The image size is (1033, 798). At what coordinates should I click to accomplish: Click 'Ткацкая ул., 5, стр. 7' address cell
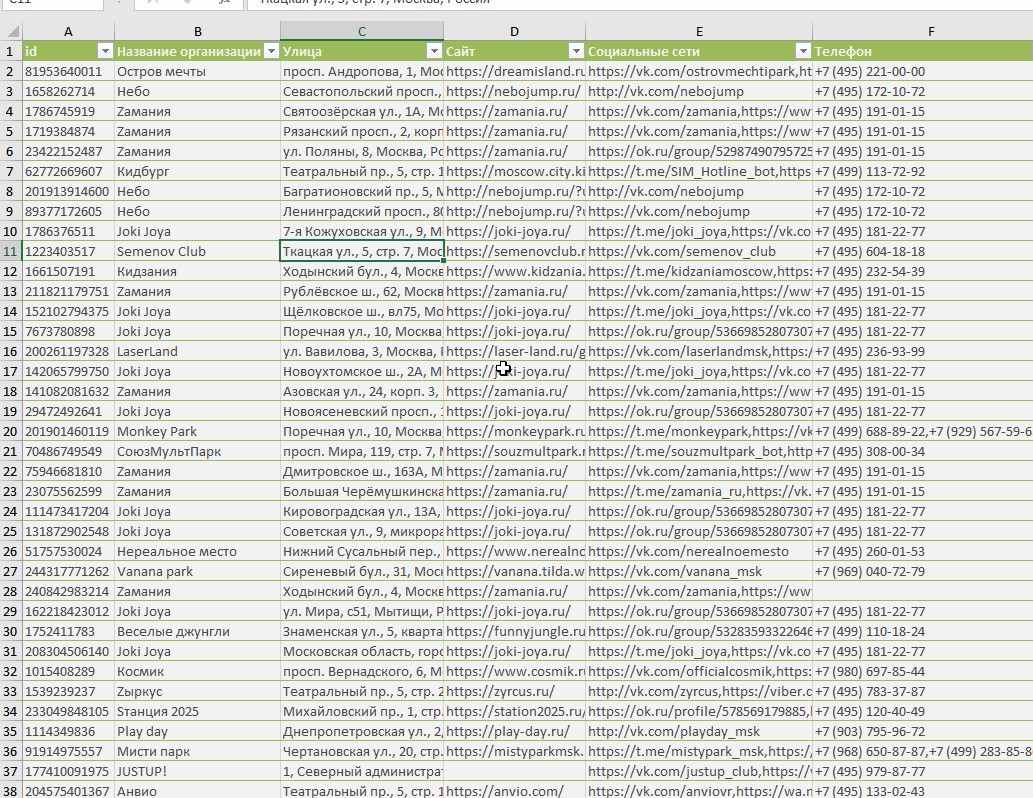click(362, 252)
